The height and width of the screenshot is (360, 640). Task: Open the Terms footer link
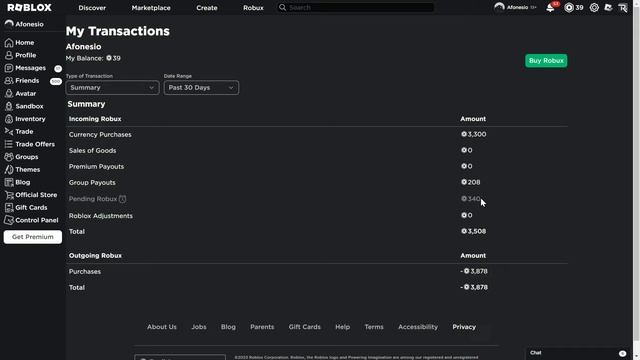click(x=374, y=327)
